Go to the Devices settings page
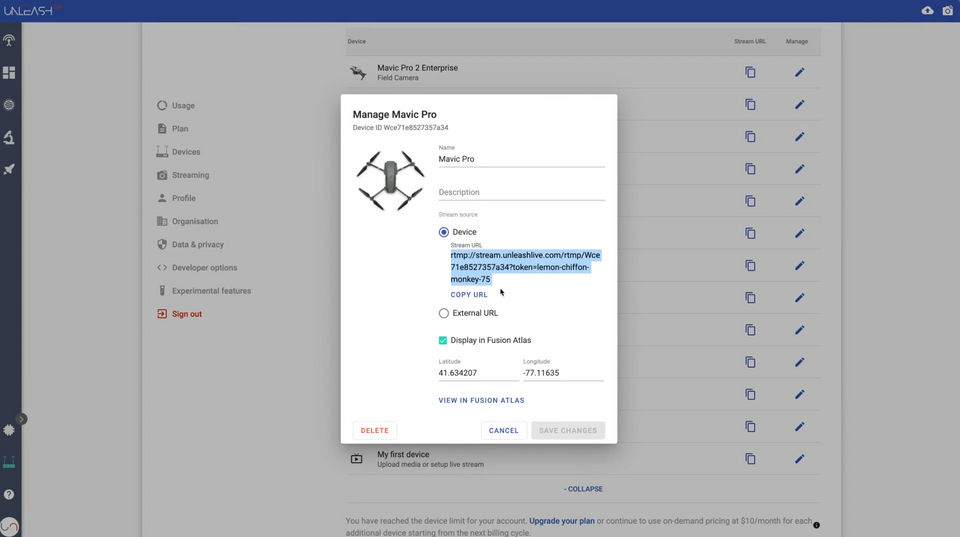Viewport: 960px width, 537px height. [178, 152]
